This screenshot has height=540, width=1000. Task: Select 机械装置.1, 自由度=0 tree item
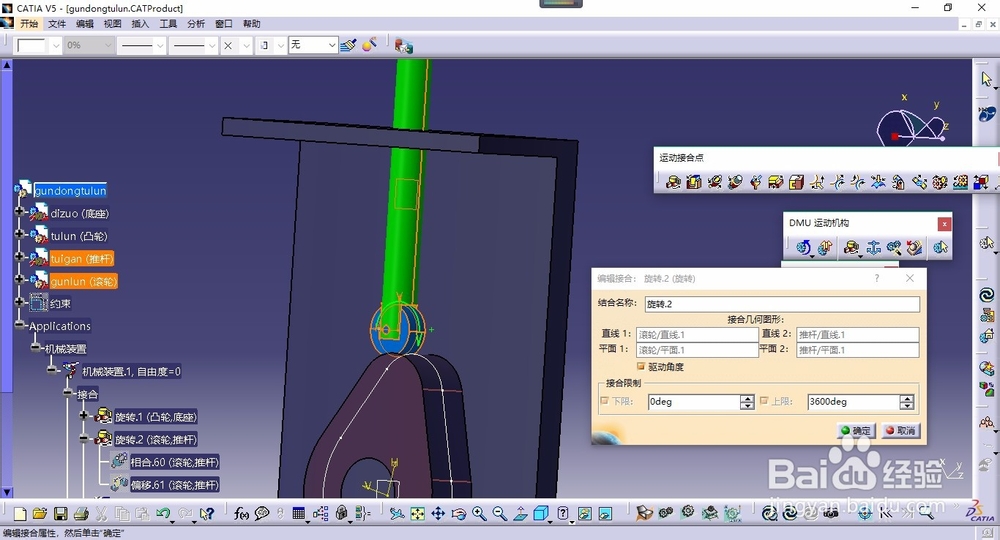pyautogui.click(x=131, y=371)
